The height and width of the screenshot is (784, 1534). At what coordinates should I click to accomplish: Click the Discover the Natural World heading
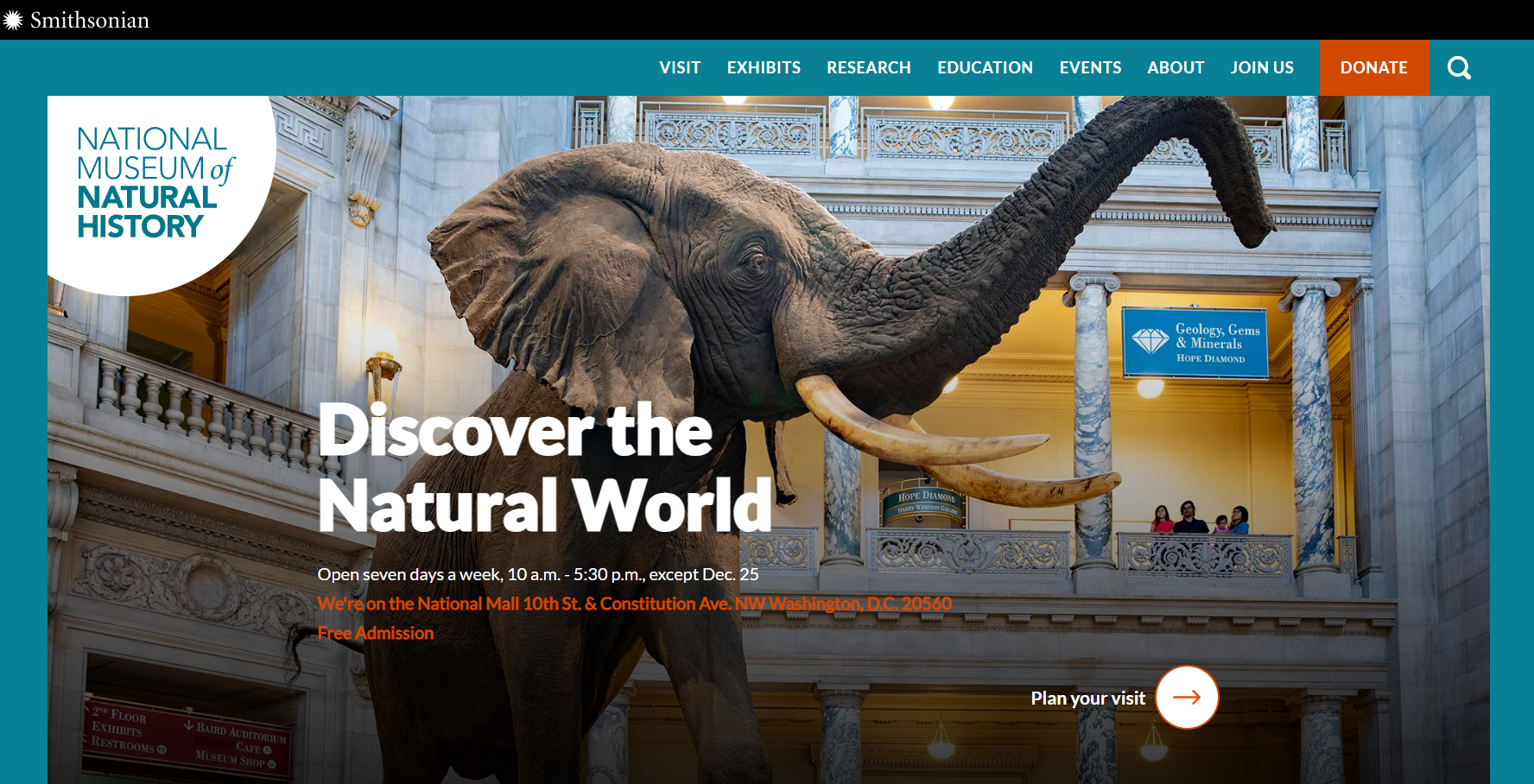pos(545,467)
